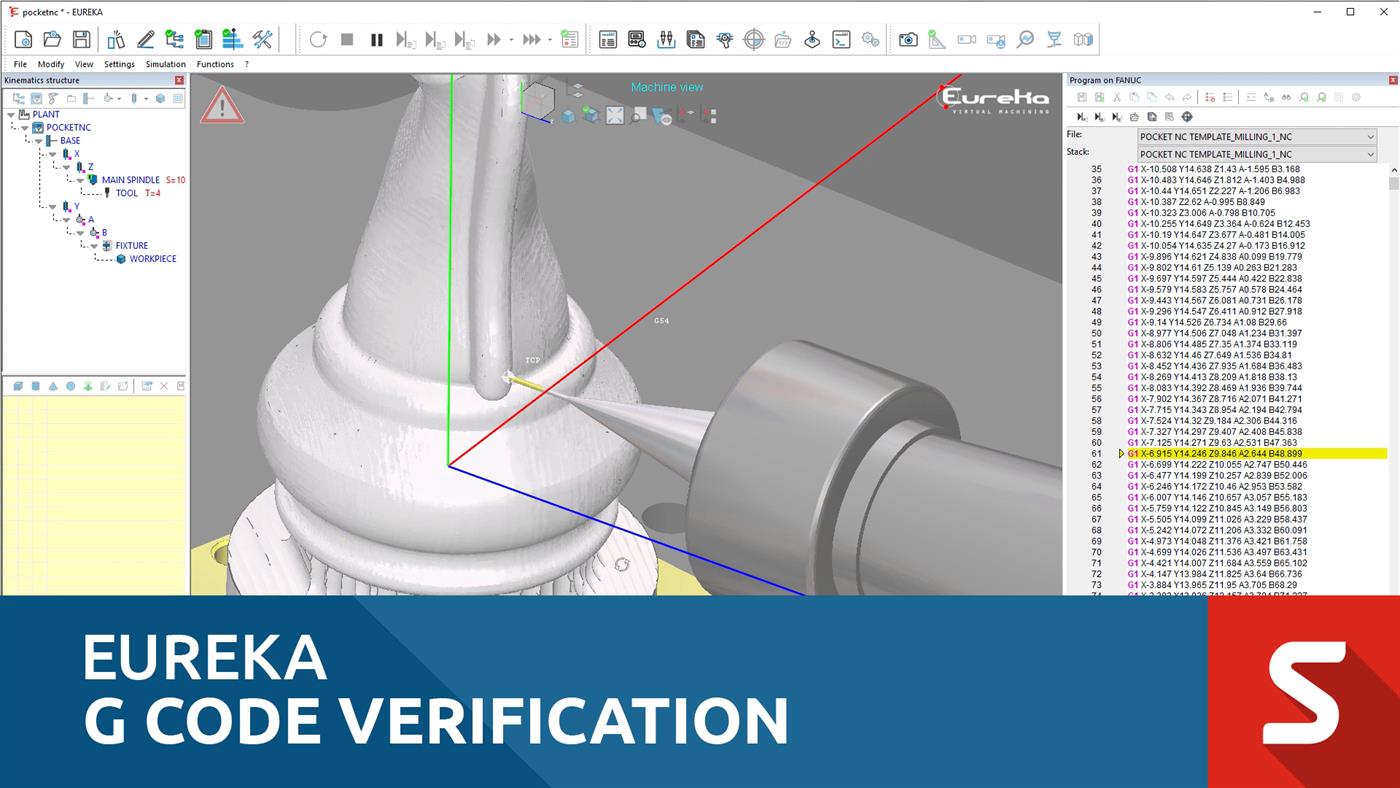Image resolution: width=1400 pixels, height=788 pixels.
Task: Open the tools/settings wrench icon on the toolbar
Action: click(263, 39)
